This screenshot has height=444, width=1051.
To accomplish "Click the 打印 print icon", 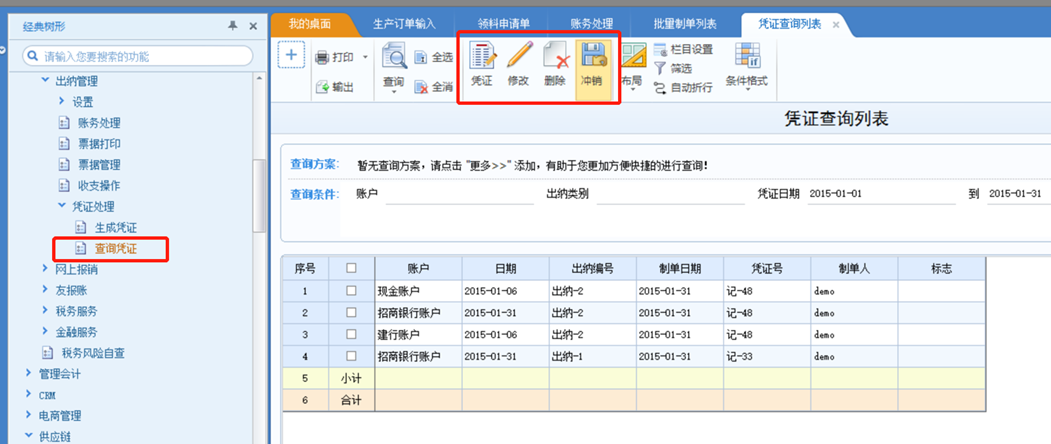I will click(x=322, y=58).
